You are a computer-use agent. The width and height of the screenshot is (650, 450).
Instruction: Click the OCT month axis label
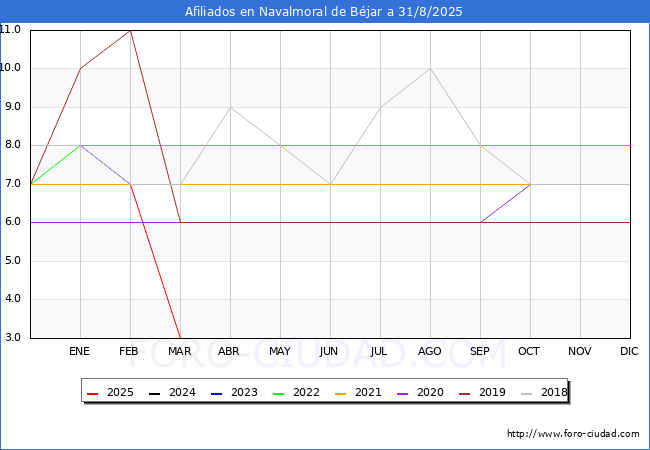point(529,351)
